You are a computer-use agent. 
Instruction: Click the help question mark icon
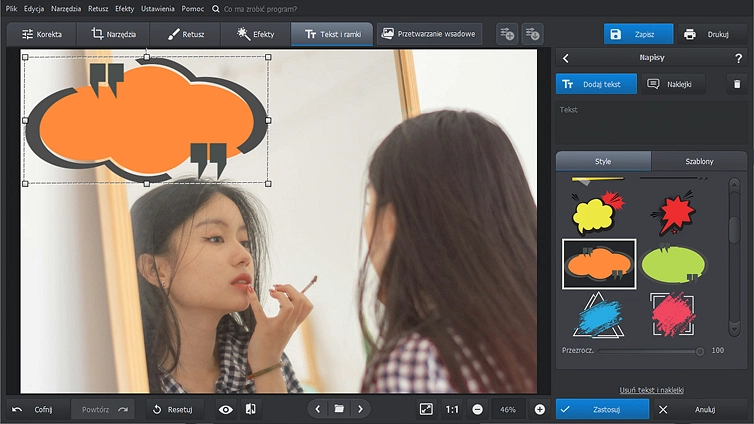738,58
